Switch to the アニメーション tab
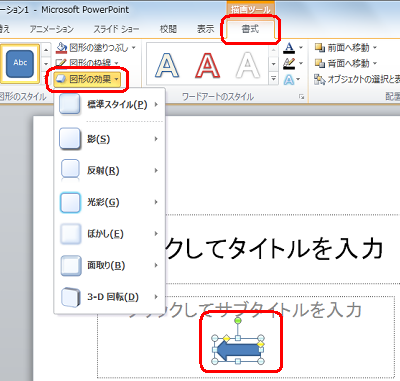The image size is (400, 381). [51, 29]
